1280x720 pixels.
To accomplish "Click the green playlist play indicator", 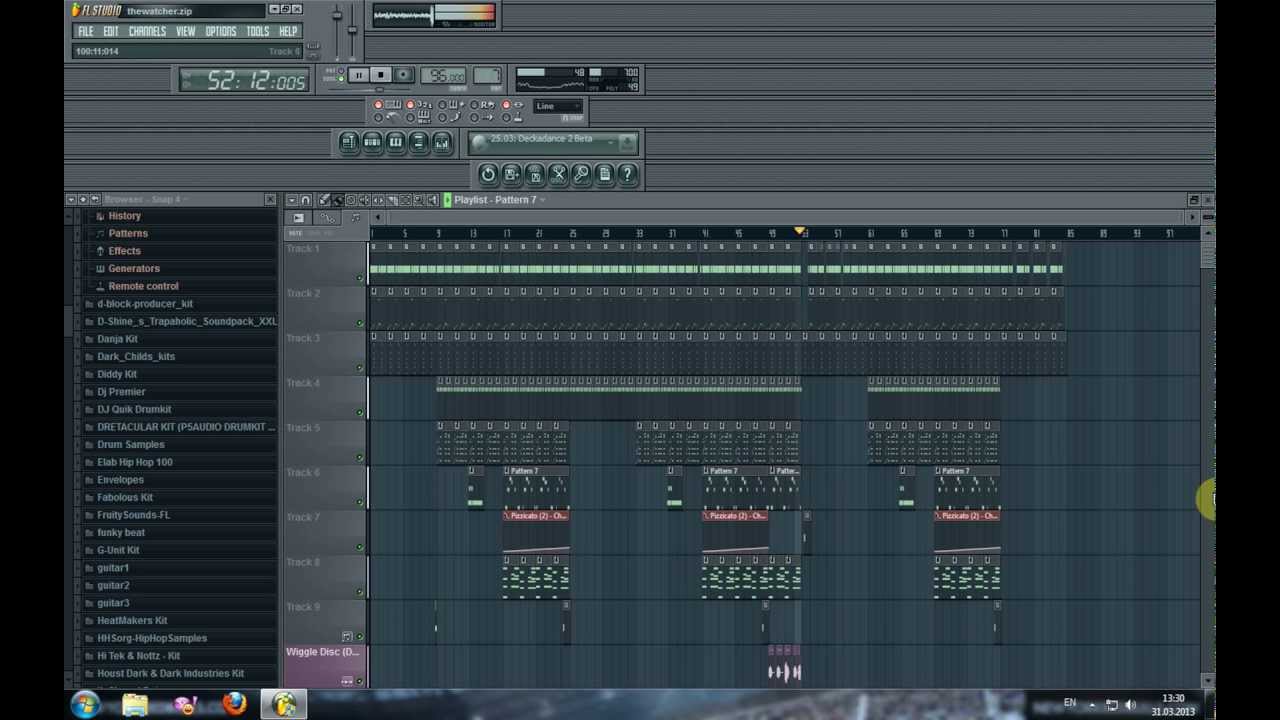I will tap(448, 200).
